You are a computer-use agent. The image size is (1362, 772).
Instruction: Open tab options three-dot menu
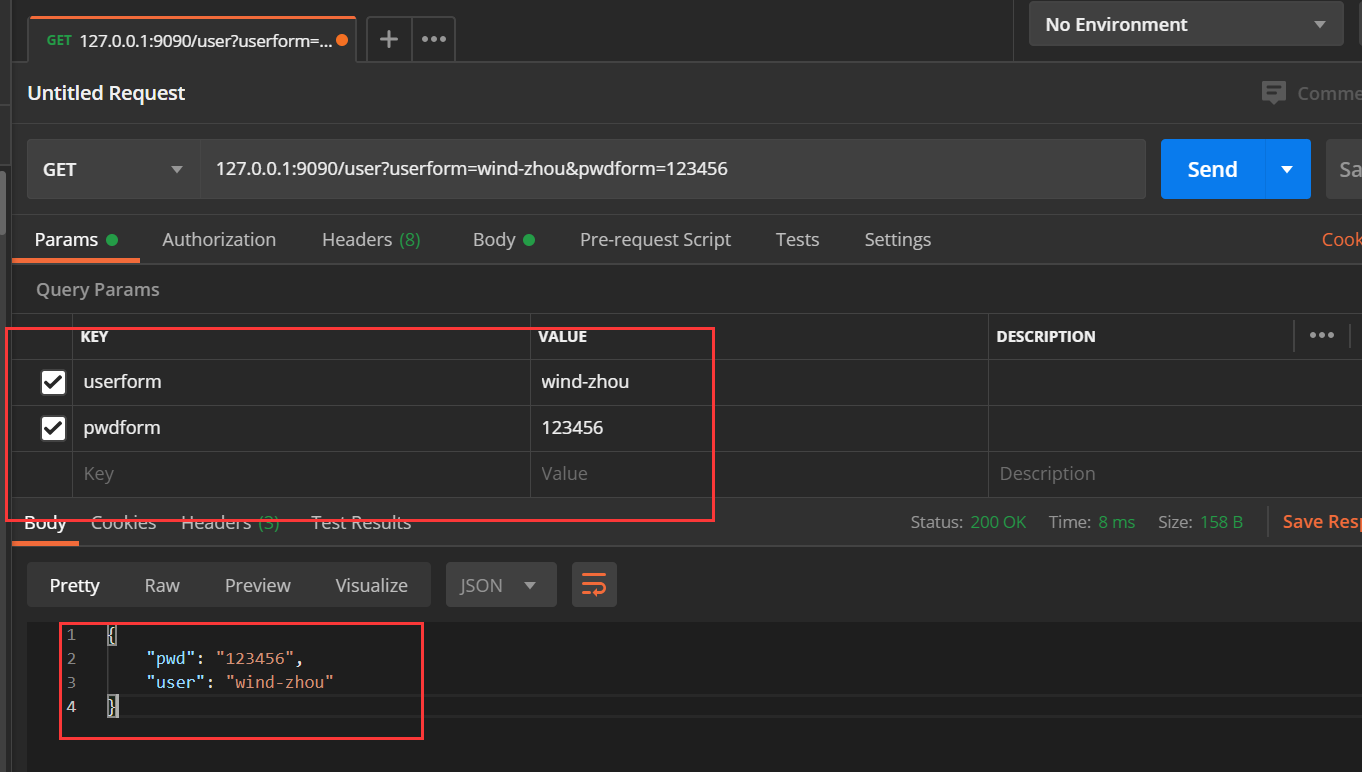pos(433,40)
